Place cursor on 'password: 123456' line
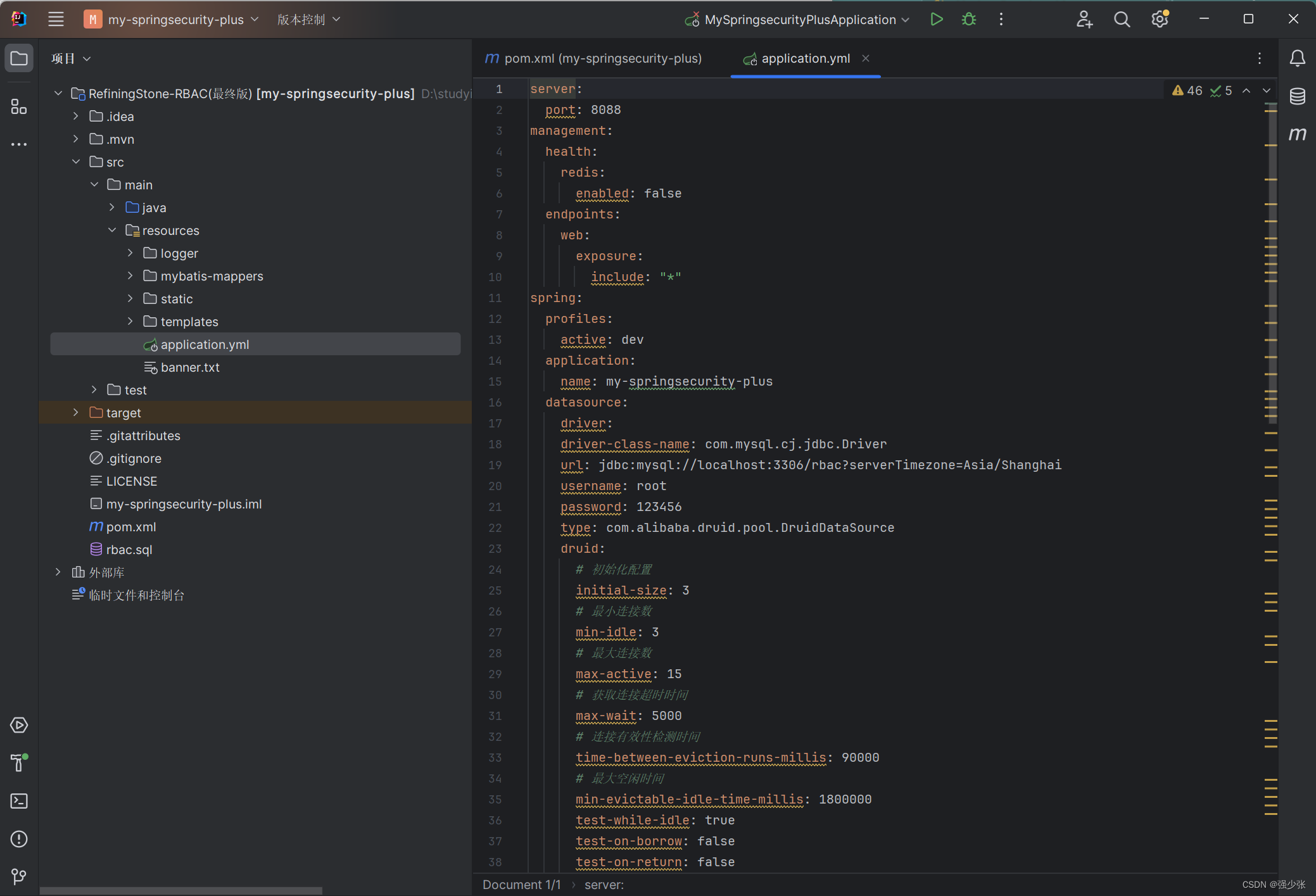This screenshot has width=1316, height=896. pyautogui.click(x=621, y=507)
